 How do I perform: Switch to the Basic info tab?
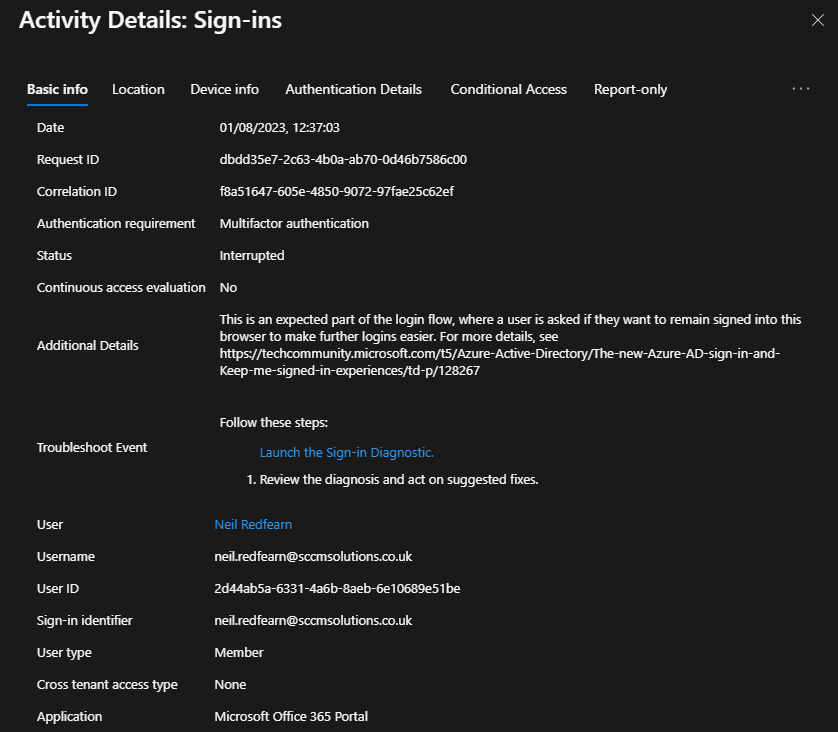coord(57,89)
